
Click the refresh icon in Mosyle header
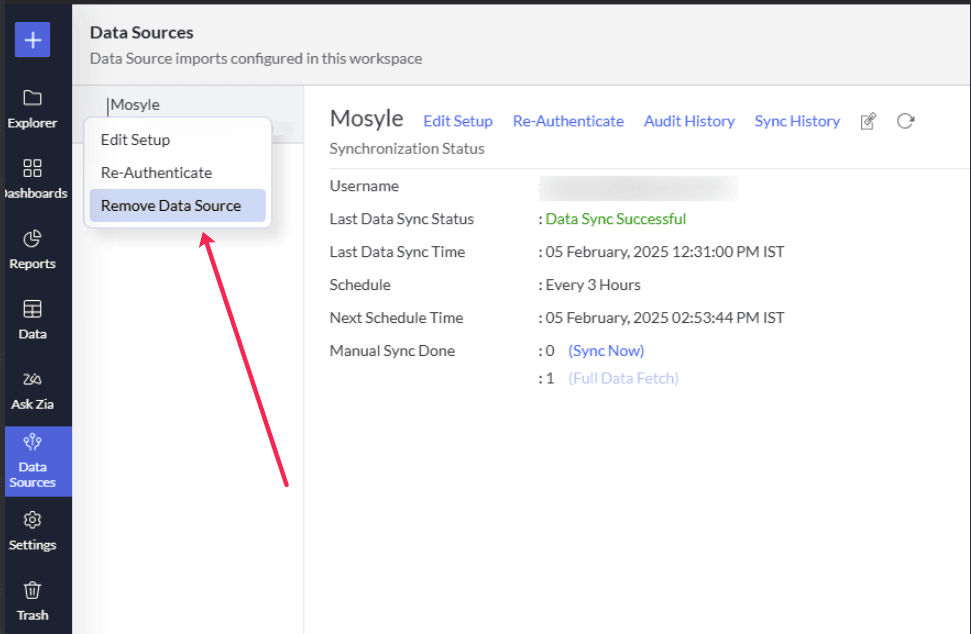(x=905, y=121)
